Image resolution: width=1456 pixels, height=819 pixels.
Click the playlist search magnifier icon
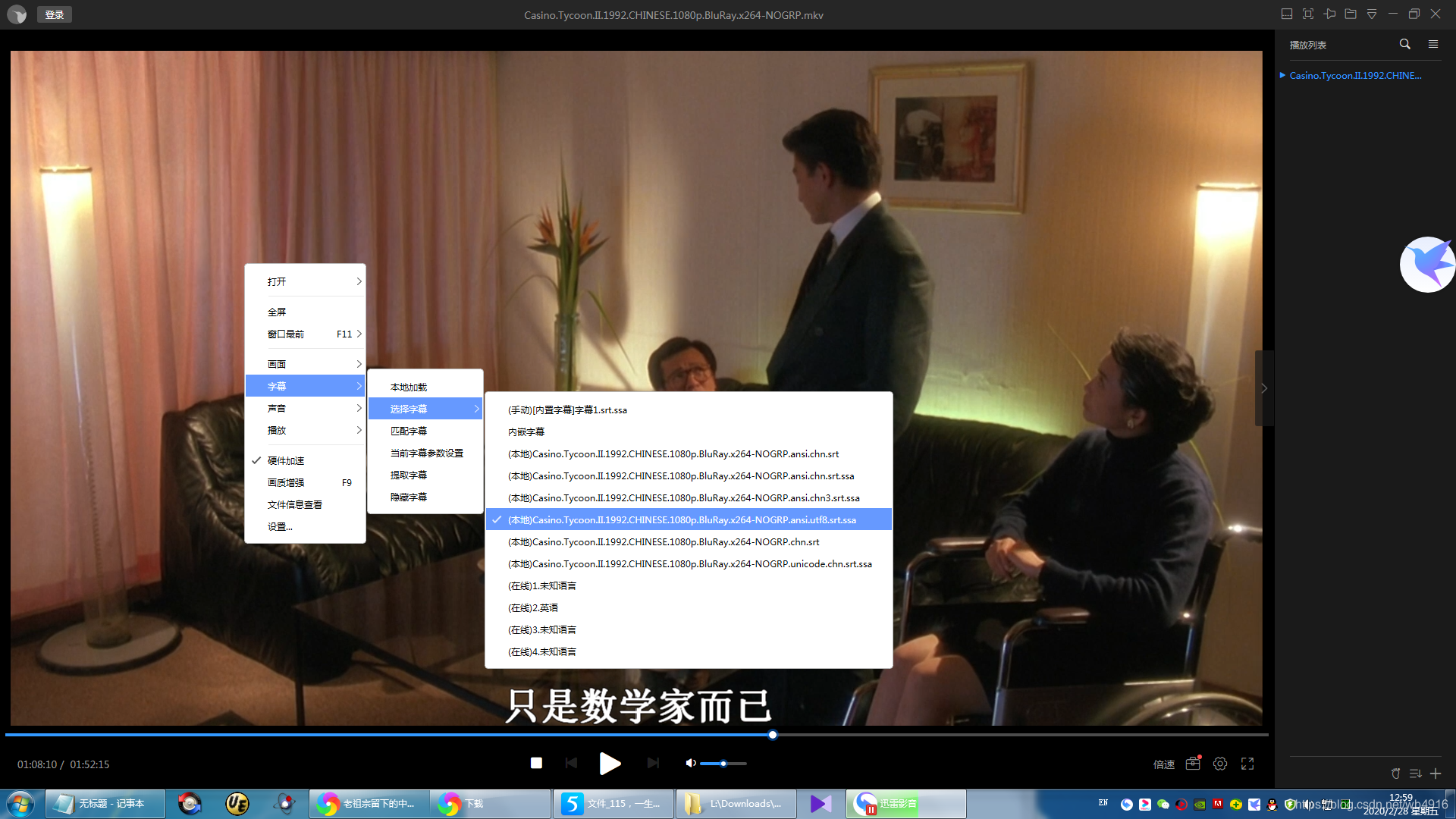pos(1404,45)
